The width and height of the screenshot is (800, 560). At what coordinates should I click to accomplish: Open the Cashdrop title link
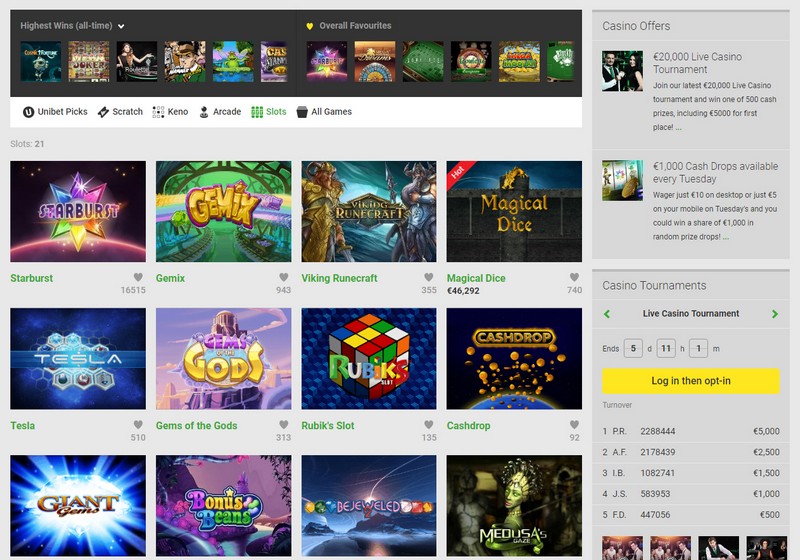468,425
